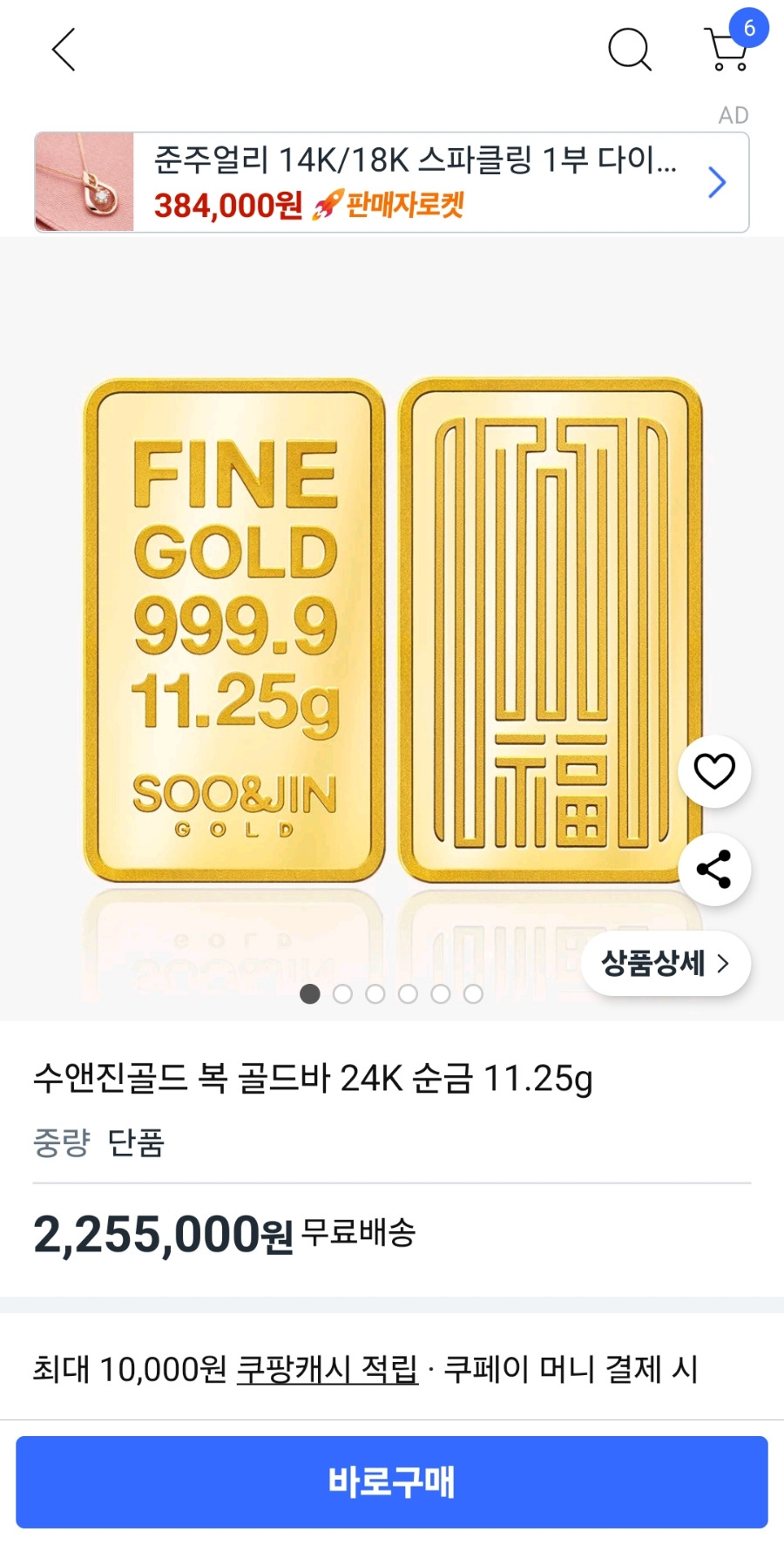Go back using the left arrow icon
The width and height of the screenshot is (784, 1545).
tap(64, 49)
